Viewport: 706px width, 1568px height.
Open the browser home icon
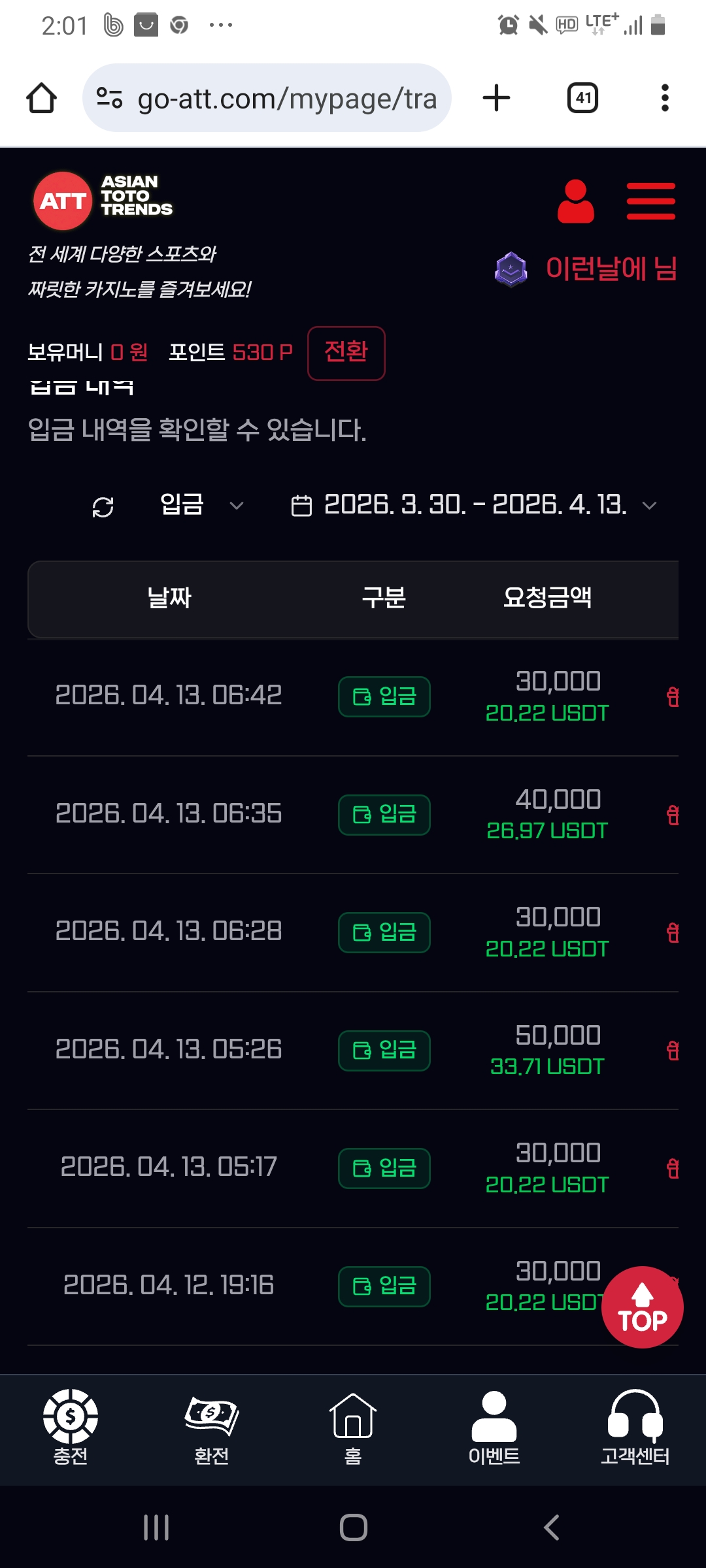pyautogui.click(x=41, y=99)
